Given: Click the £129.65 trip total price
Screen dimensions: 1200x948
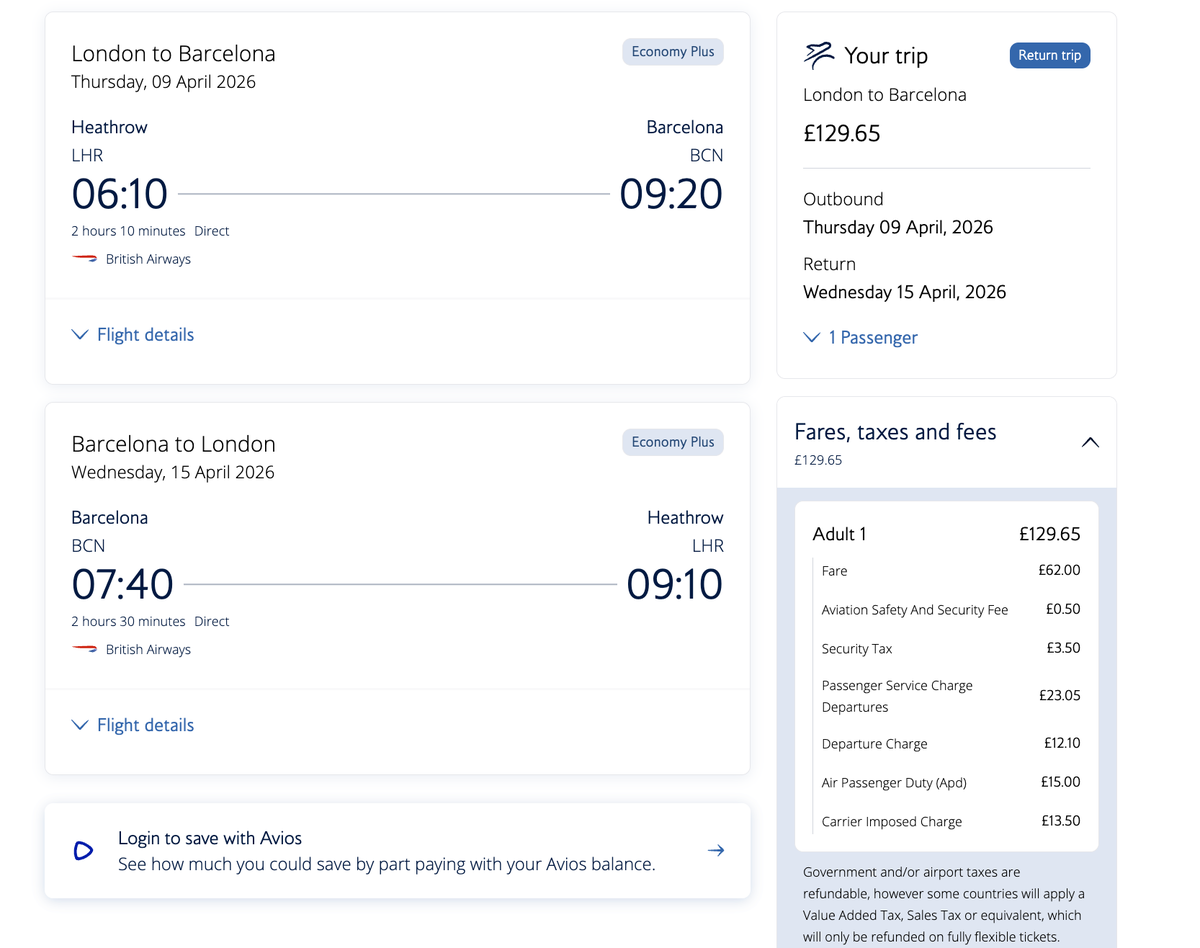Looking at the screenshot, I should coord(841,132).
